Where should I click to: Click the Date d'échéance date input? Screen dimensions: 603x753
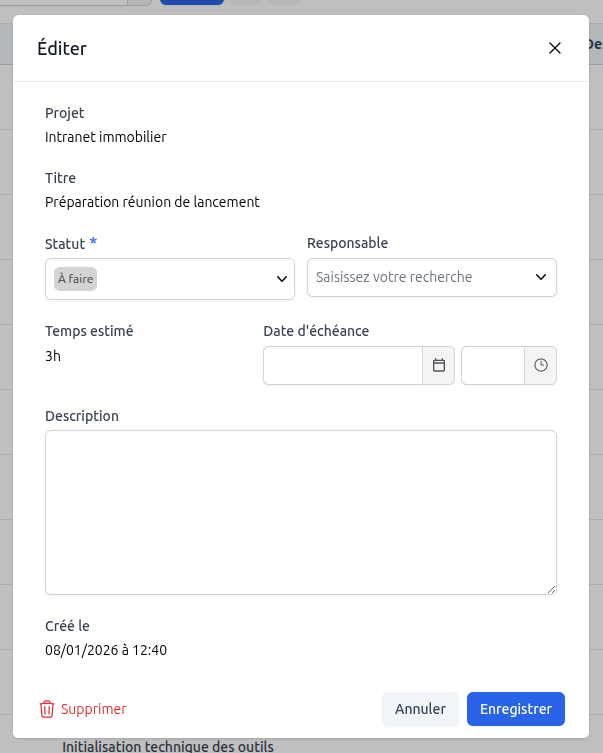click(343, 366)
